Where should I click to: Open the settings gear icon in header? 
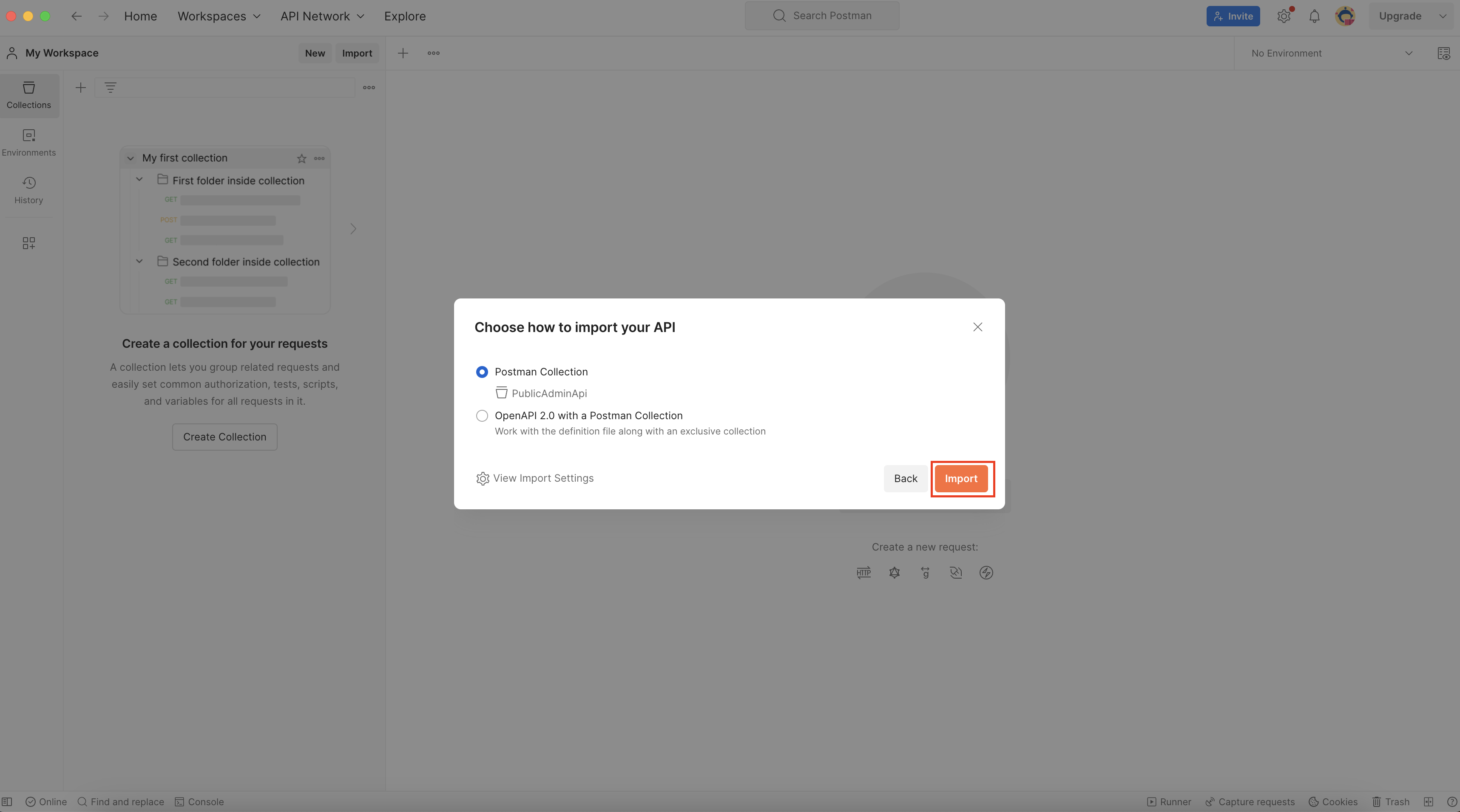[1283, 16]
